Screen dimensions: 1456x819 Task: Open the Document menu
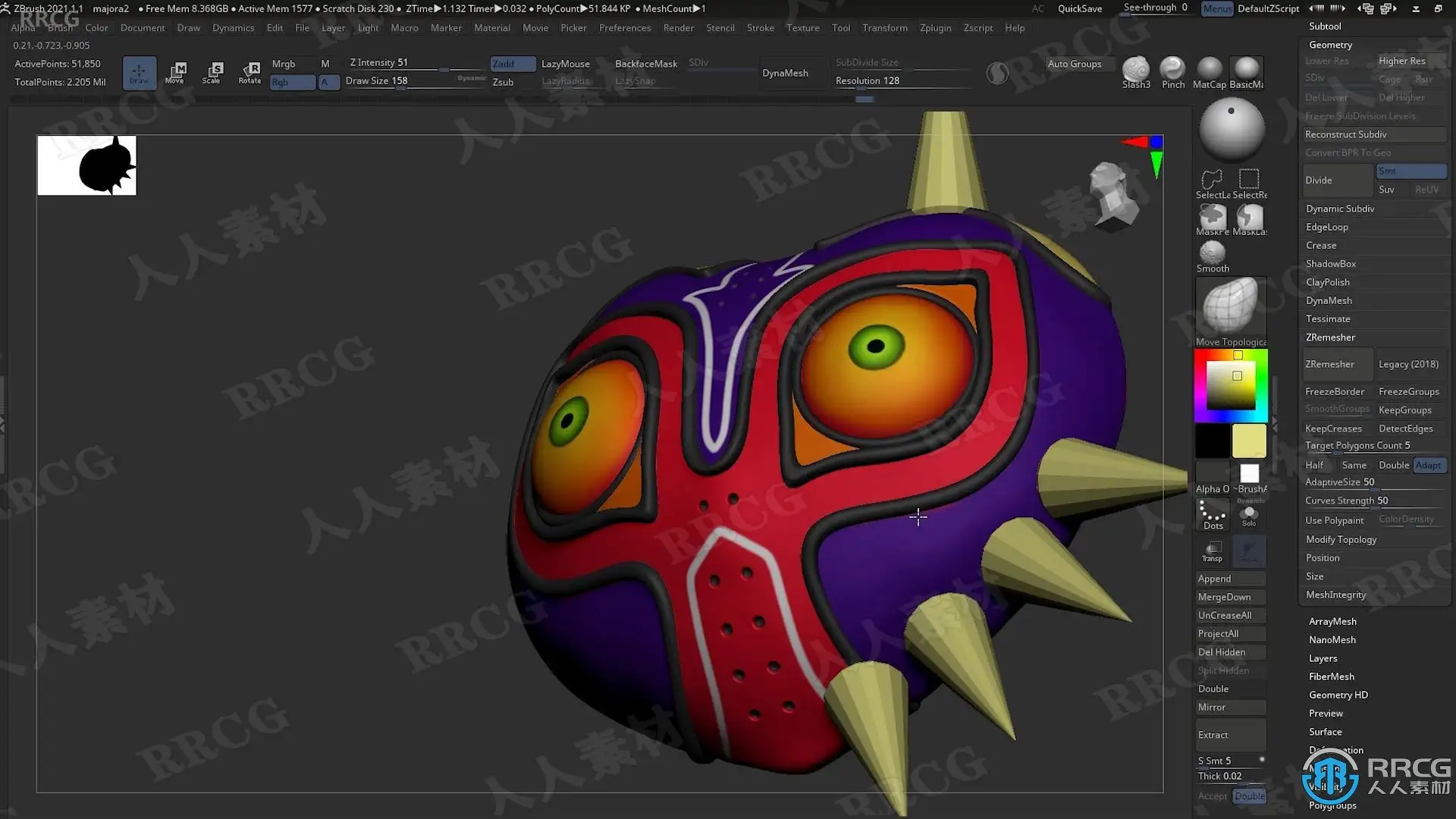(x=143, y=28)
